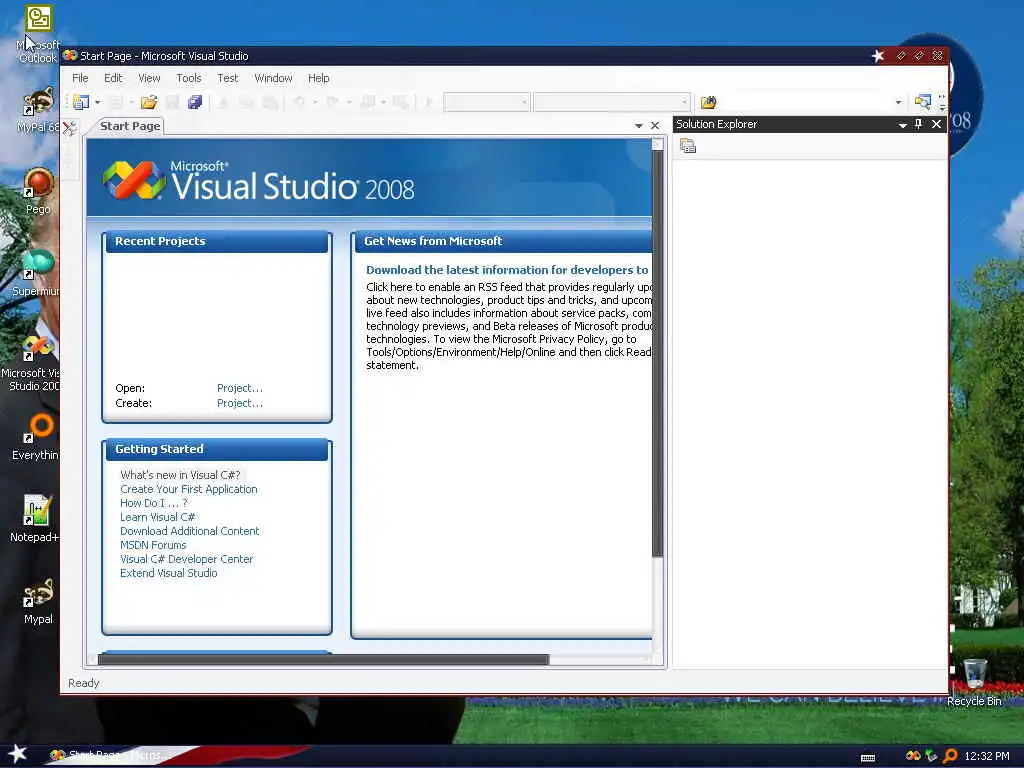Open the Solution Configurations combo box
Viewport: 1024px width, 768px height.
[x=487, y=102]
